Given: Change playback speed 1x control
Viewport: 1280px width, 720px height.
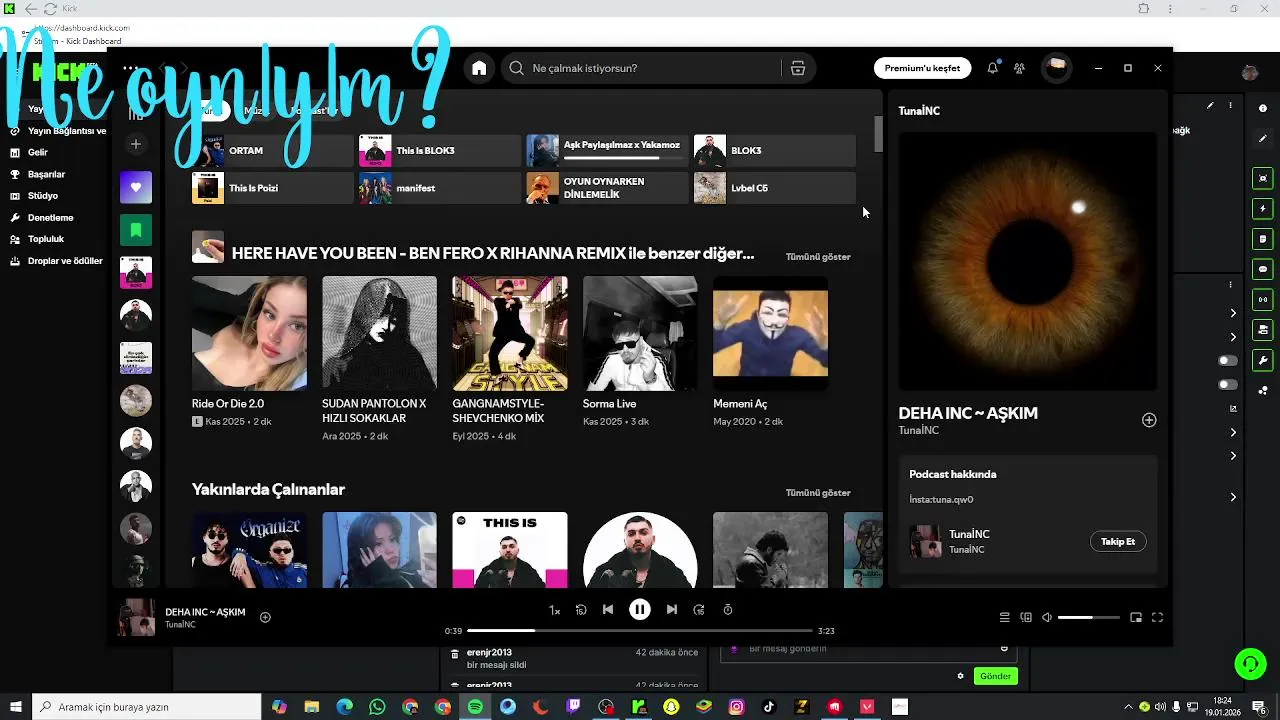Looking at the screenshot, I should click(x=554, y=610).
